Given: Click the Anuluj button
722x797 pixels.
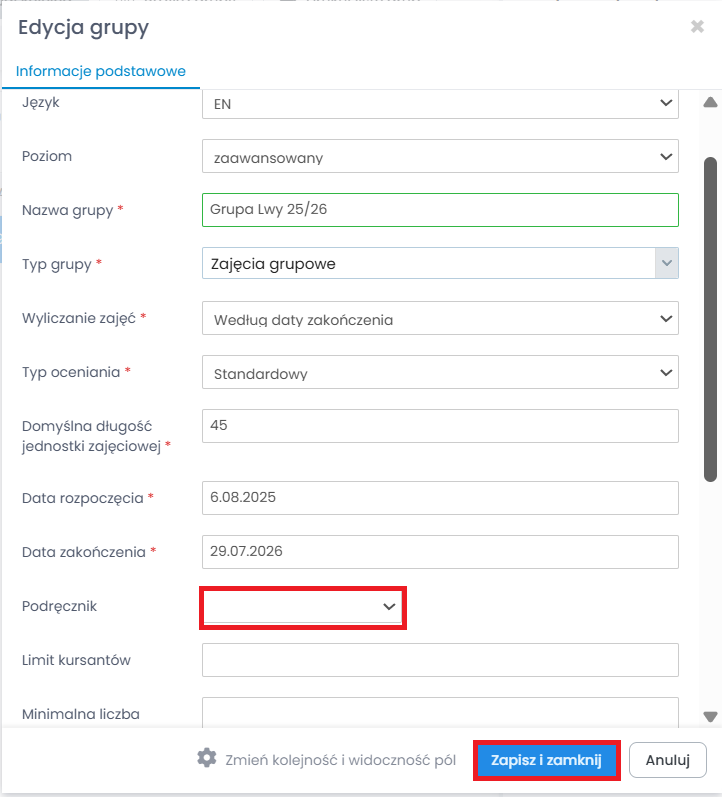Looking at the screenshot, I should 668,760.
